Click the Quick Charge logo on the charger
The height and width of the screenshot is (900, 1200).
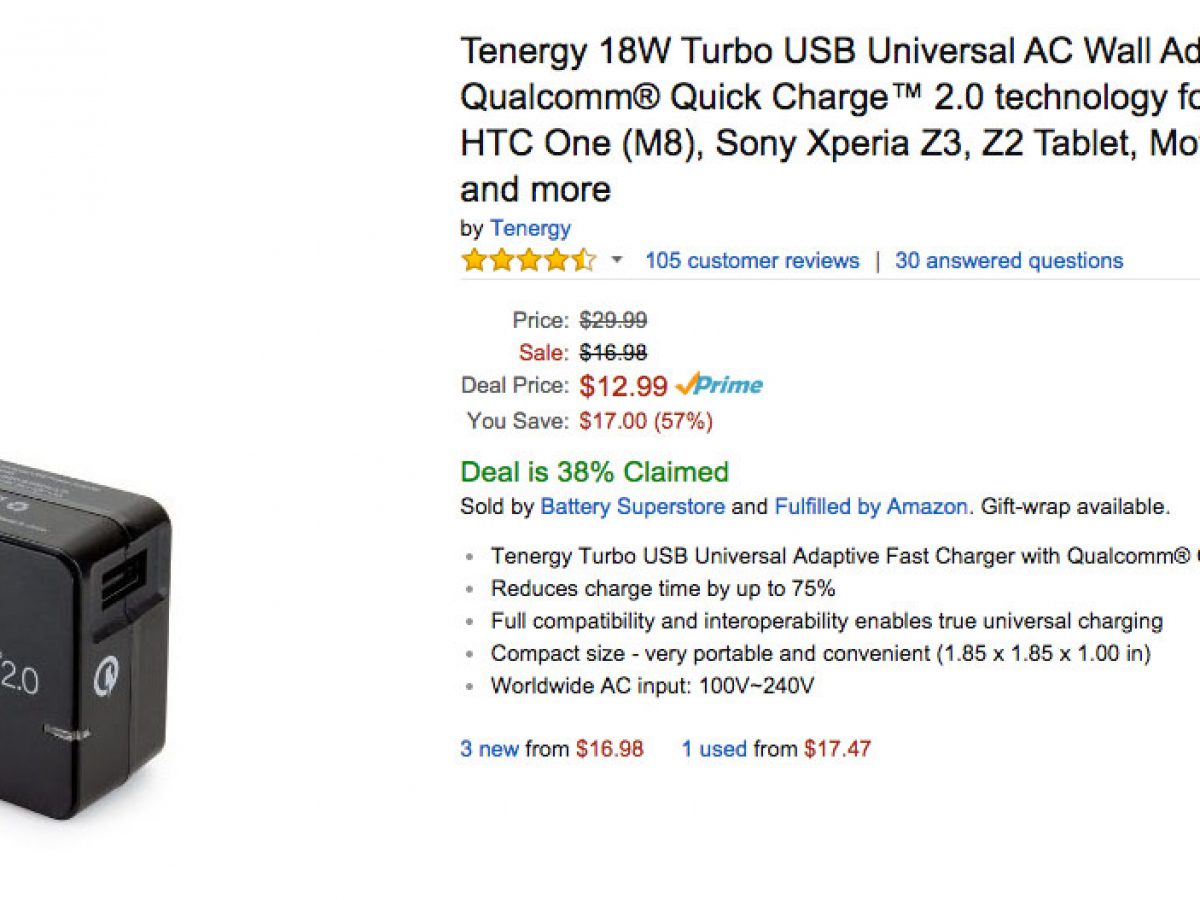click(x=105, y=677)
